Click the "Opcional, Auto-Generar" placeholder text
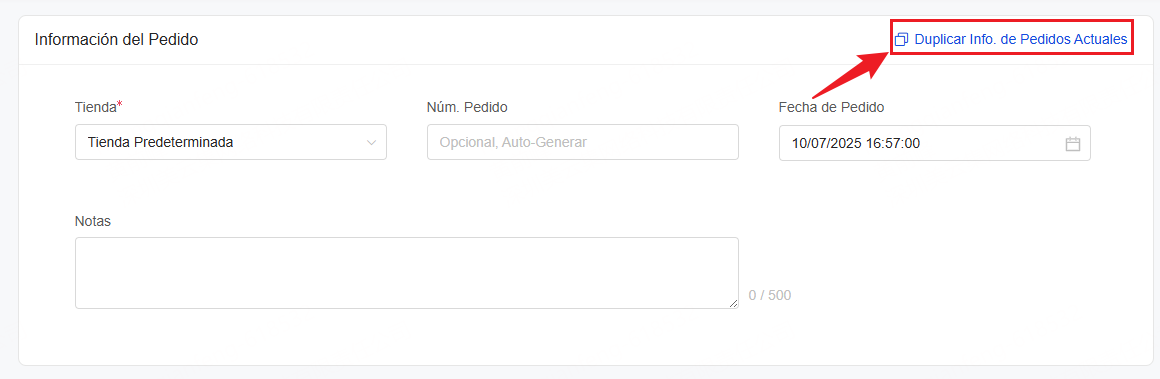The height and width of the screenshot is (379, 1160). (x=513, y=143)
